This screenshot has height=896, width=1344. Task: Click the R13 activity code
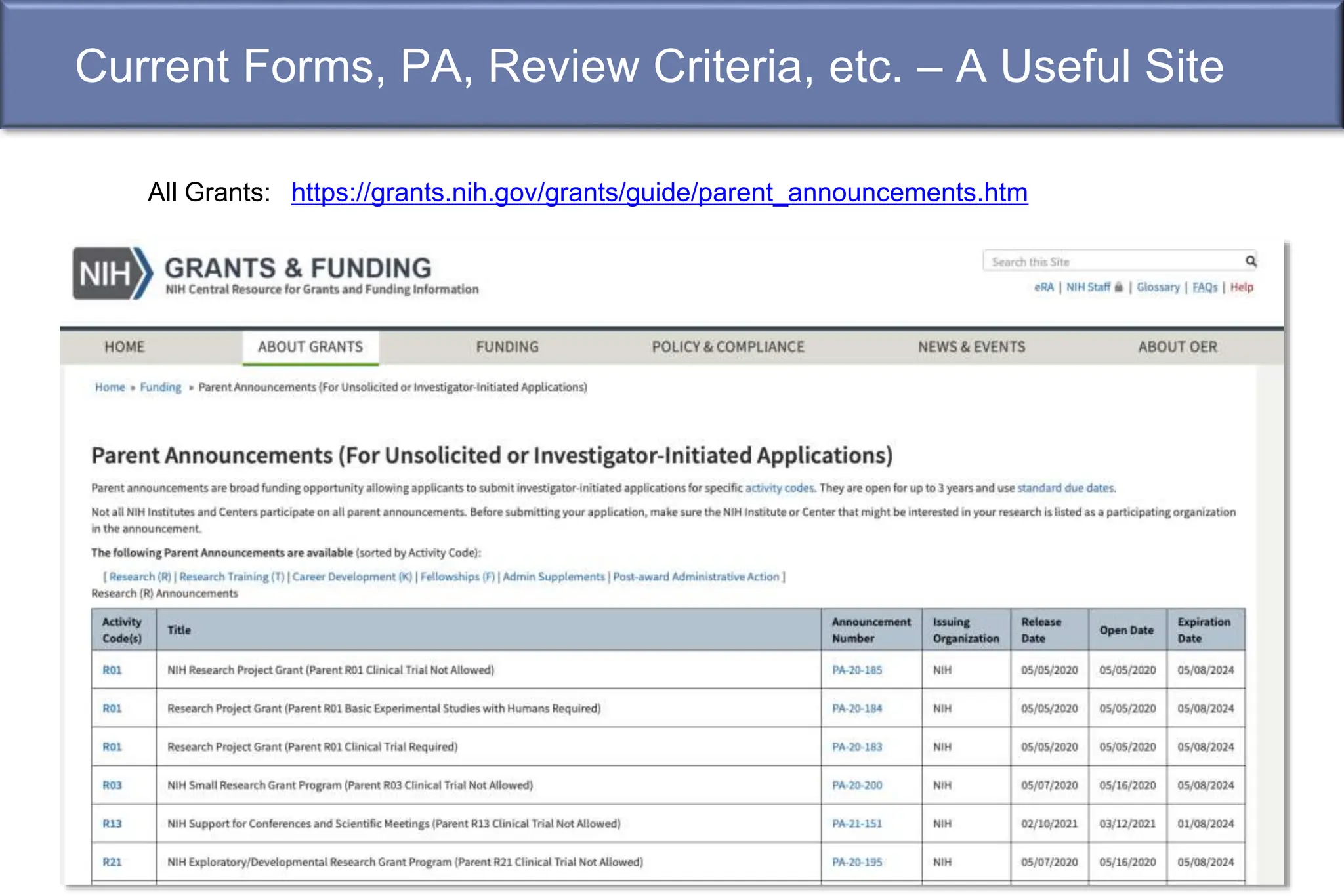pos(112,824)
